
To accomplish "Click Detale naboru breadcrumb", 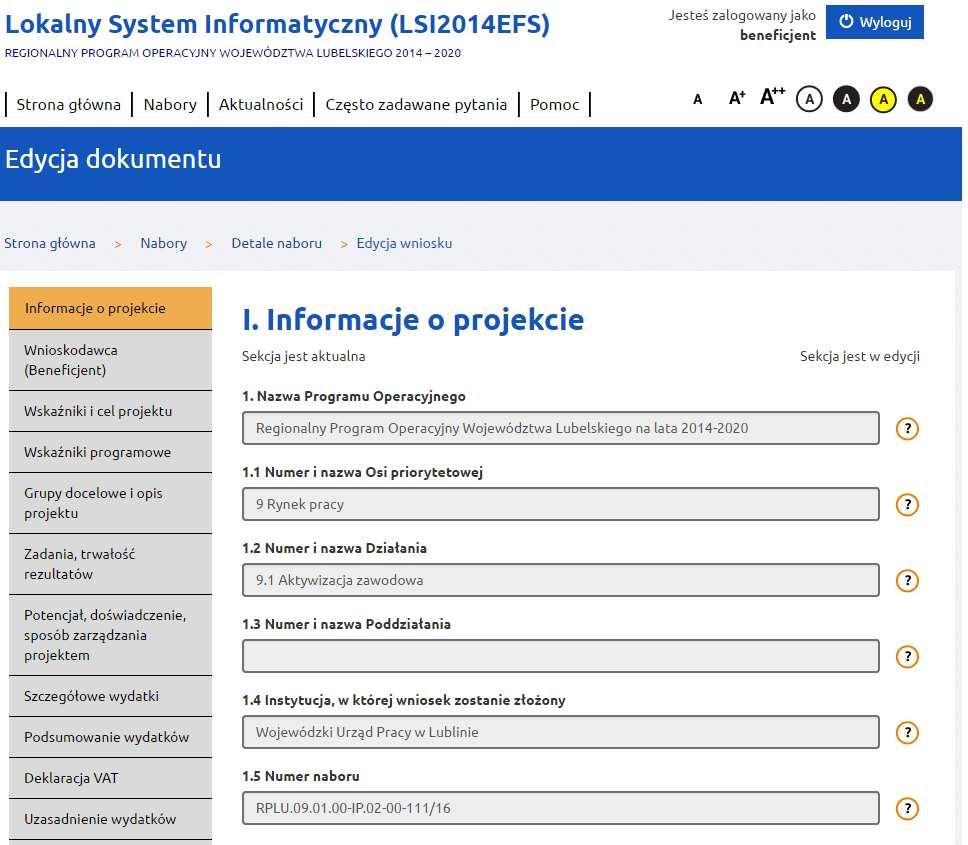I will pos(277,243).
